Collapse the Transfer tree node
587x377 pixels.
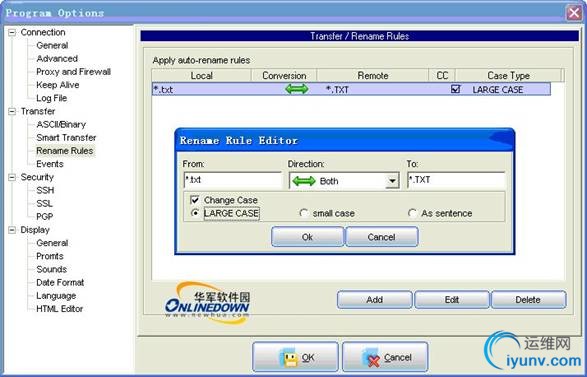[12, 112]
